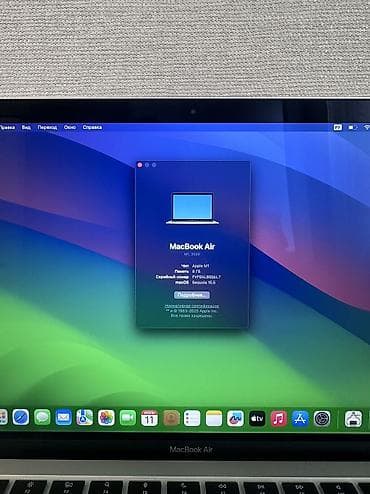This screenshot has width=370, height=494.
Task: Open the Music app in the dock
Action: (279, 419)
